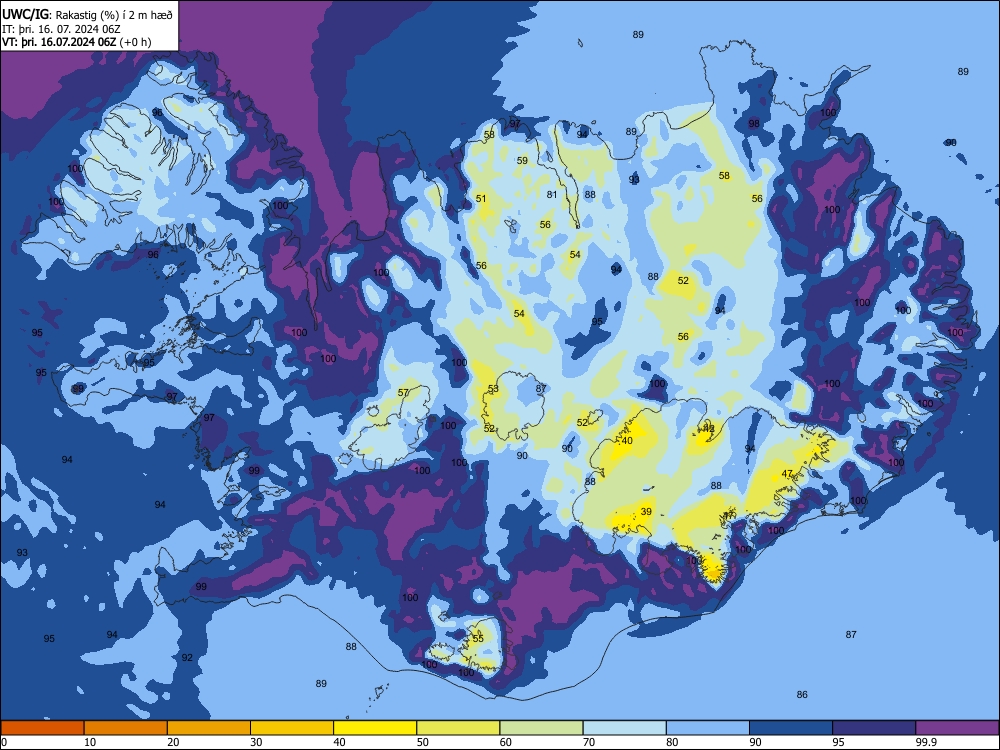Viewport: 1000px width, 750px height.
Task: Click the orange 10–20 legend swatch
Action: (x=126, y=728)
